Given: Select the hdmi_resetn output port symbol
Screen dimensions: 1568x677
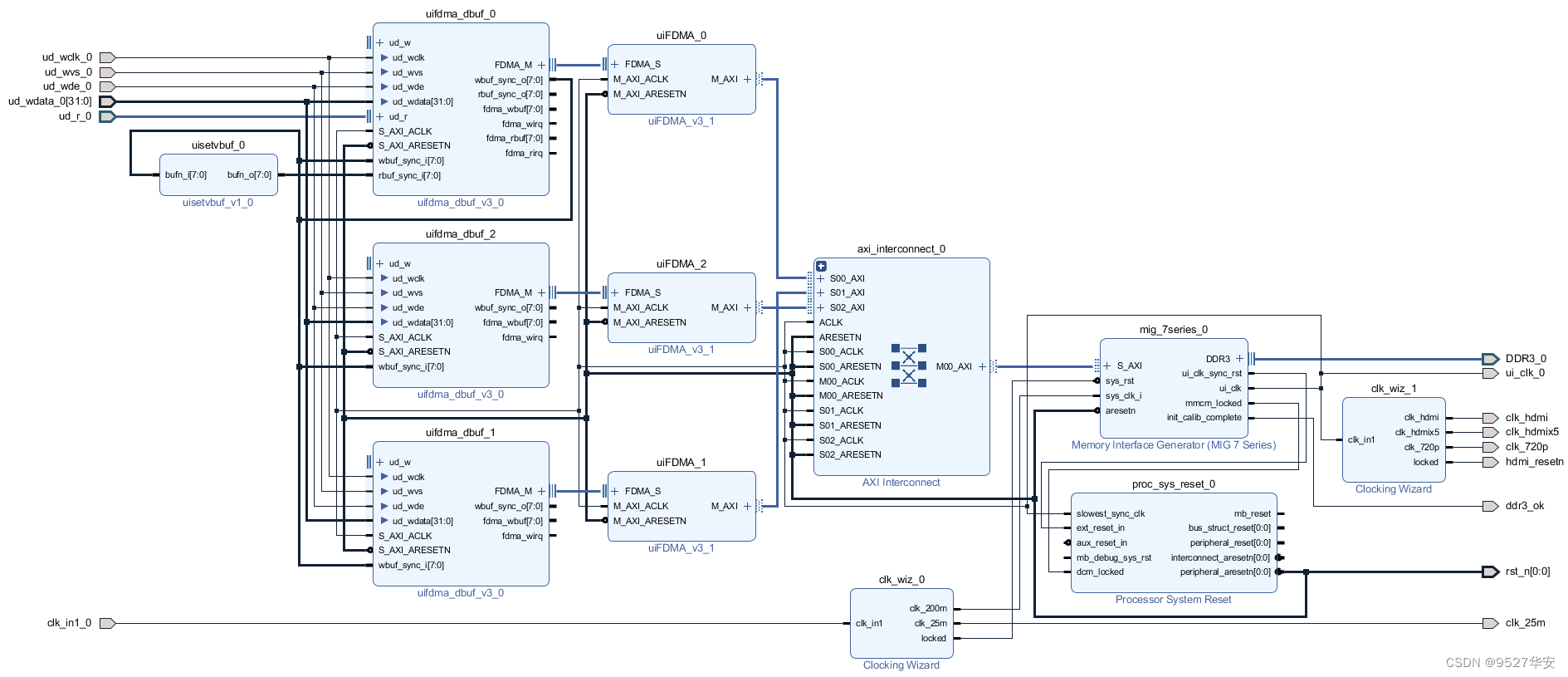Looking at the screenshot, I should [1490, 462].
